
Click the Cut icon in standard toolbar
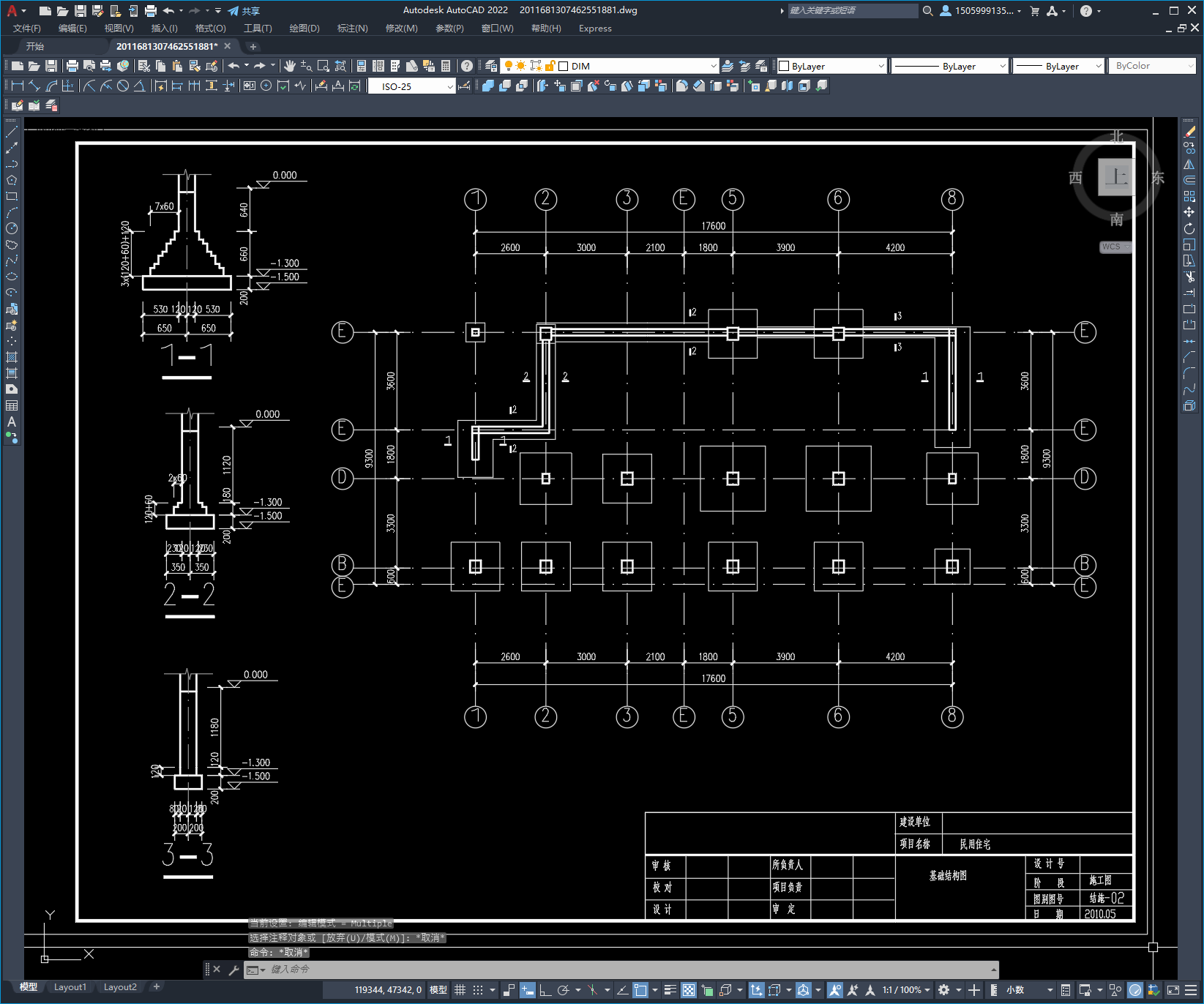tap(143, 66)
